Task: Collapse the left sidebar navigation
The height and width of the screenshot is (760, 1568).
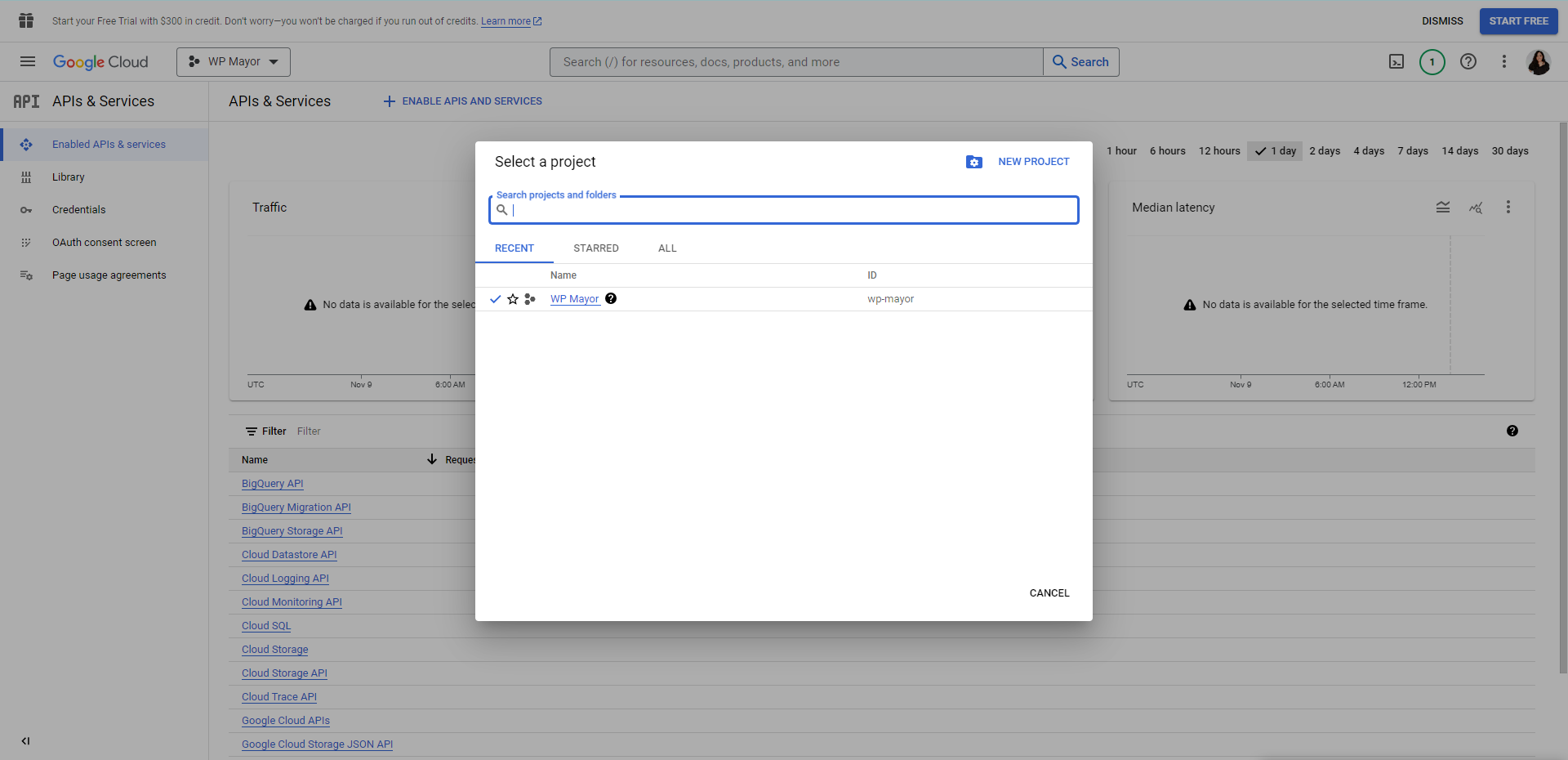Action: [x=25, y=741]
